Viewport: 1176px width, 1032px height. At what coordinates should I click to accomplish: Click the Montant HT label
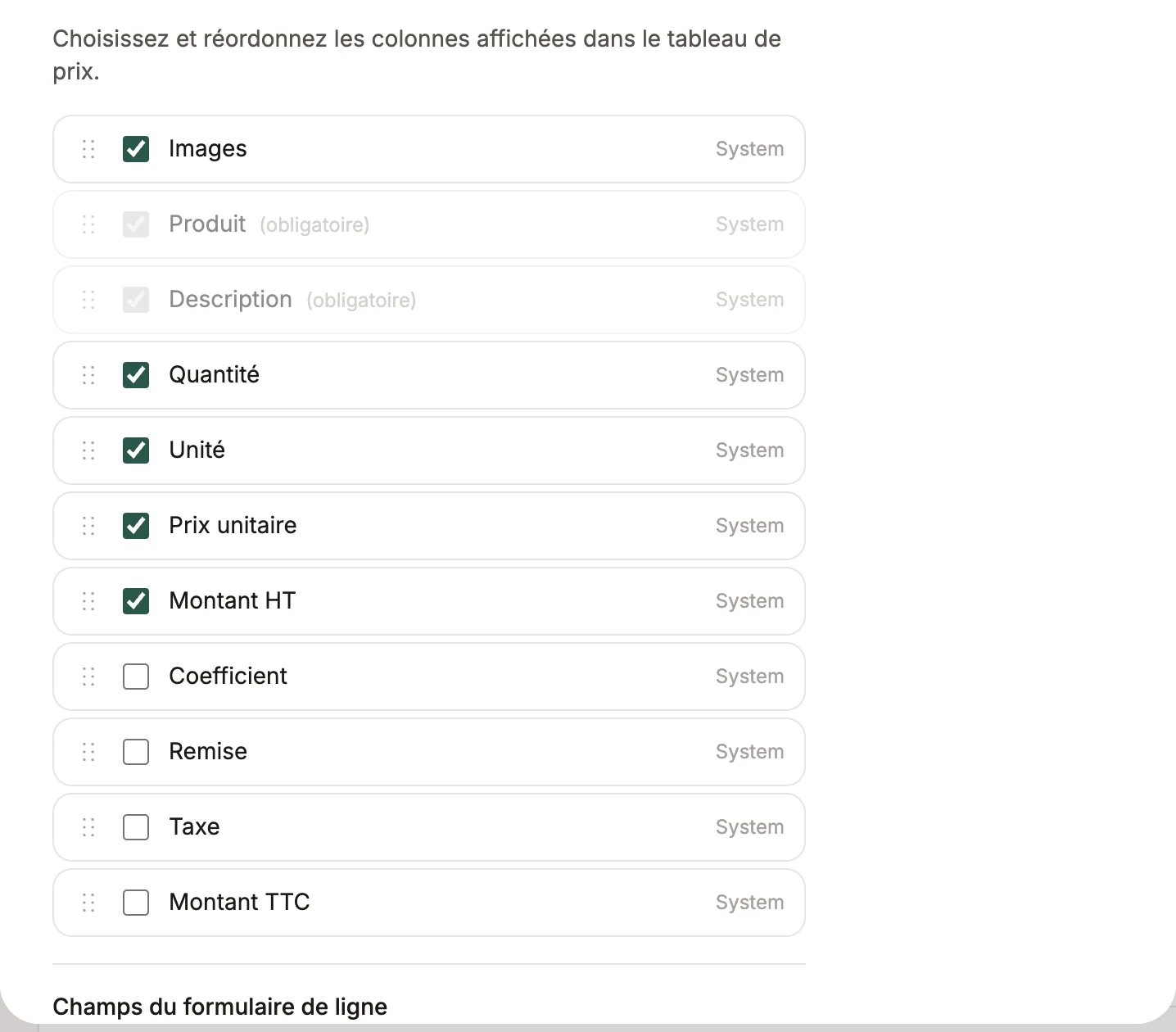[x=233, y=601]
